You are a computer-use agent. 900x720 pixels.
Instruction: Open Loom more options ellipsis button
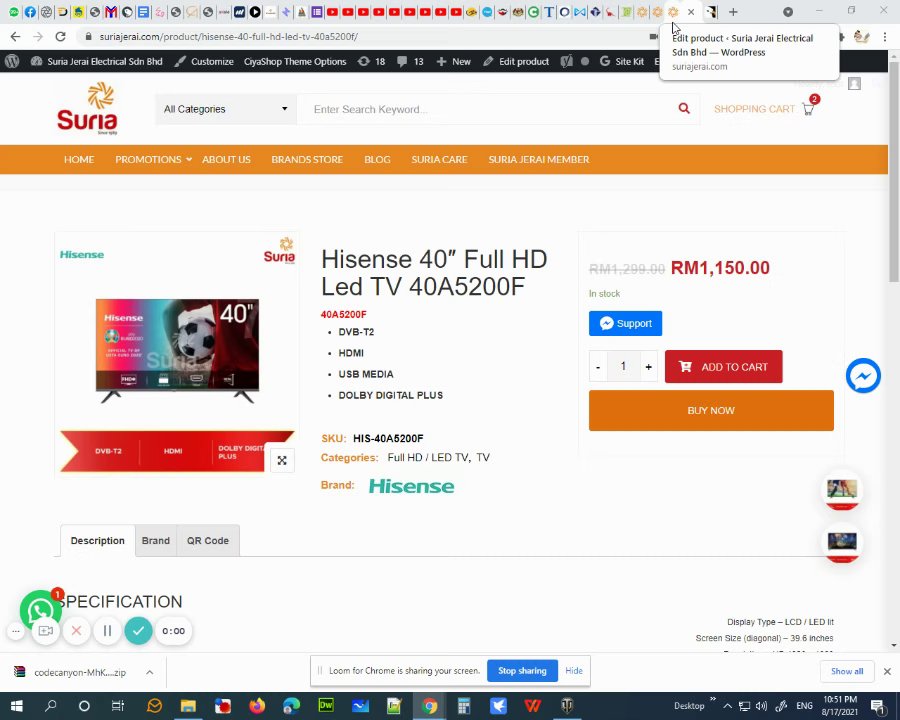16,631
